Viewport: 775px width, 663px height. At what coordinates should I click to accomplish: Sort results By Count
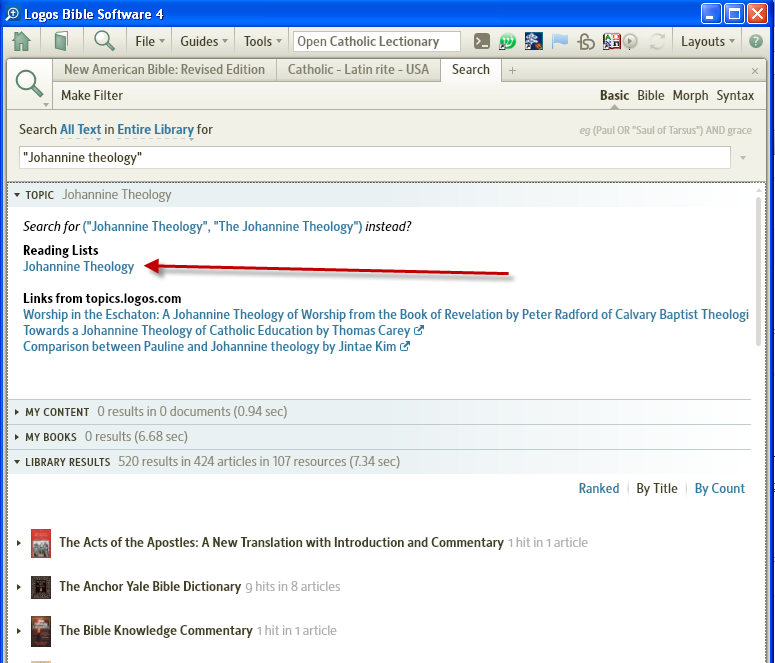click(720, 488)
